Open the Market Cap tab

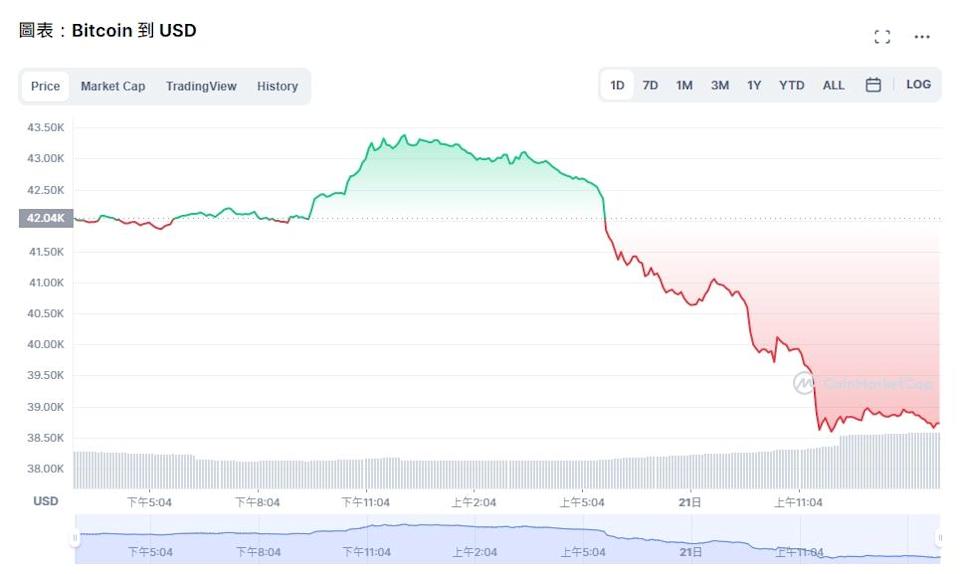tap(113, 86)
